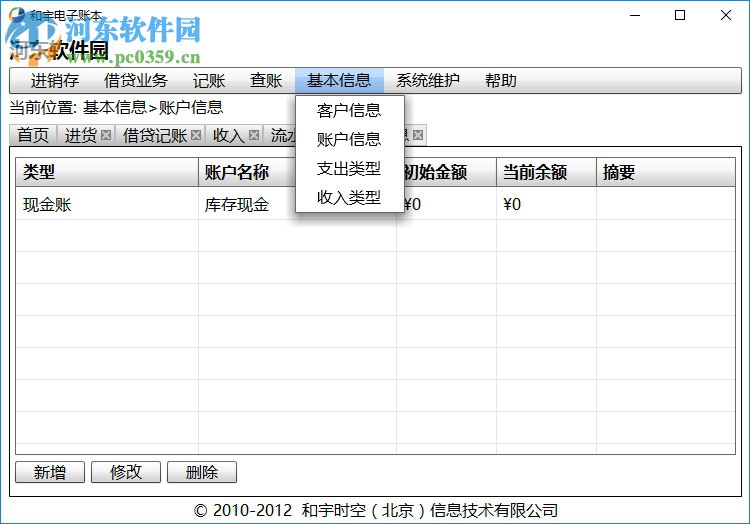Select the ¥0 当前余额 cell
Image resolution: width=750 pixels, height=524 pixels.
click(547, 204)
